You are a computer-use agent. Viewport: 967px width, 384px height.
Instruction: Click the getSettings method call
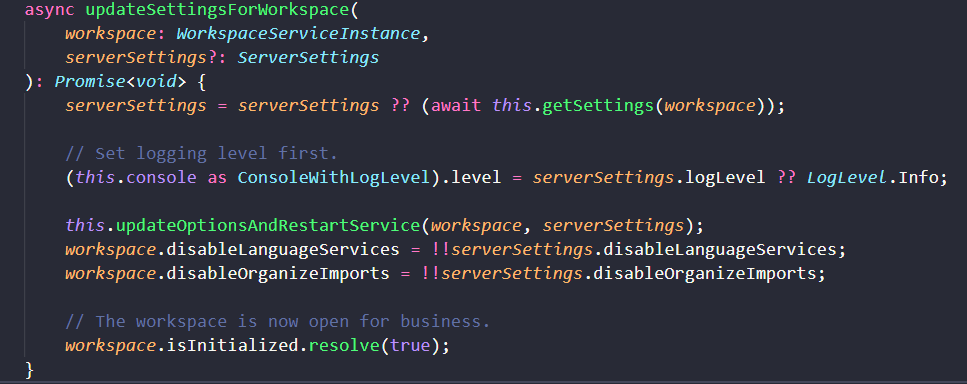click(598, 105)
